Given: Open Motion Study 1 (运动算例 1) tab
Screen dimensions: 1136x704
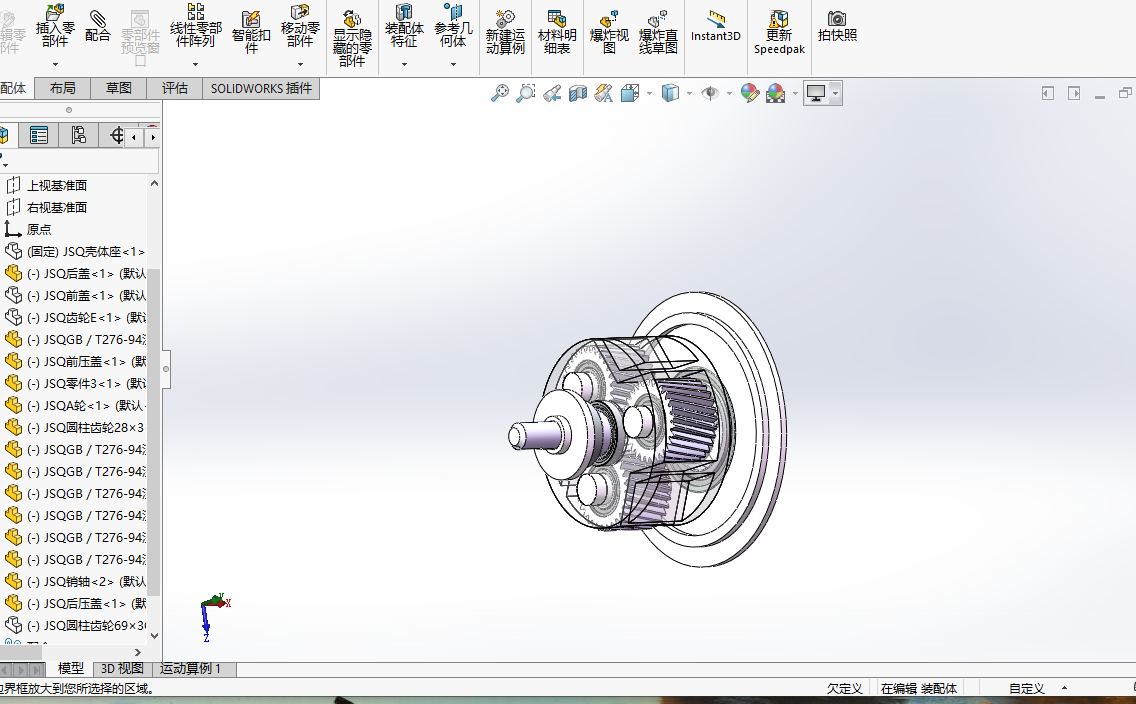Looking at the screenshot, I should point(190,669).
